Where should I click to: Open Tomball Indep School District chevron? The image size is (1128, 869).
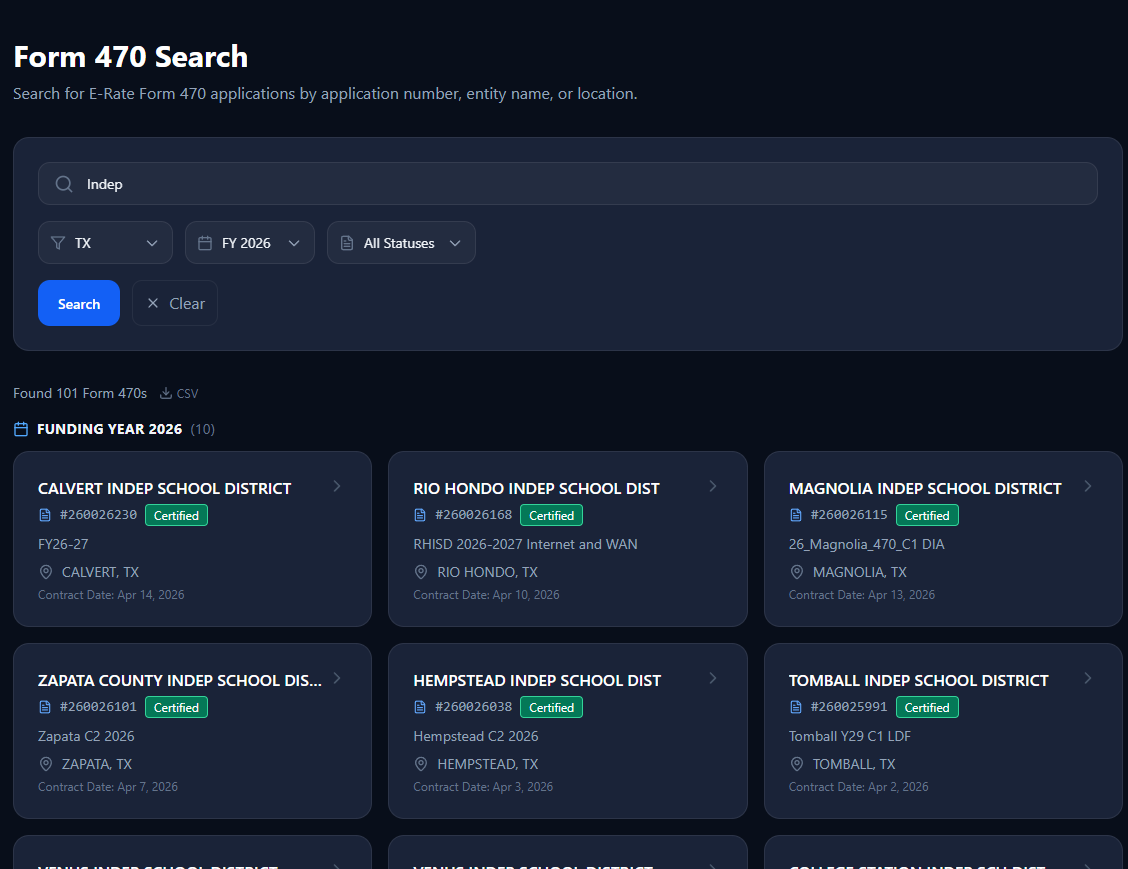[1088, 678]
